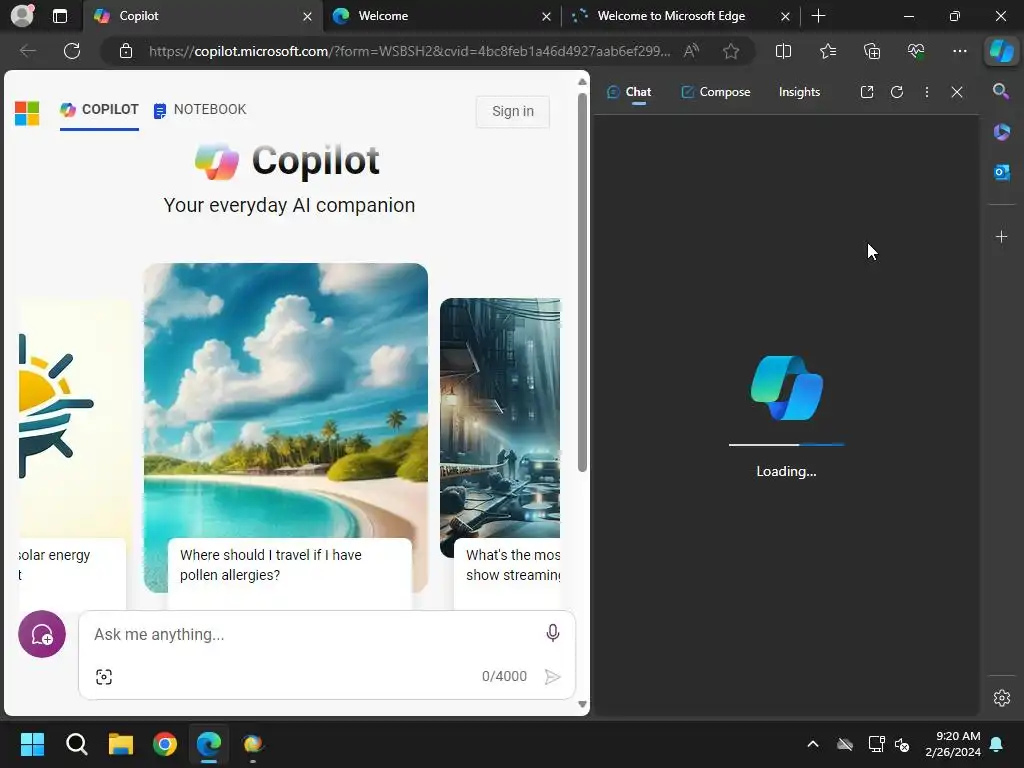Switch to the NOTEBOOK tab
This screenshot has height=768, width=1024.
coord(200,110)
